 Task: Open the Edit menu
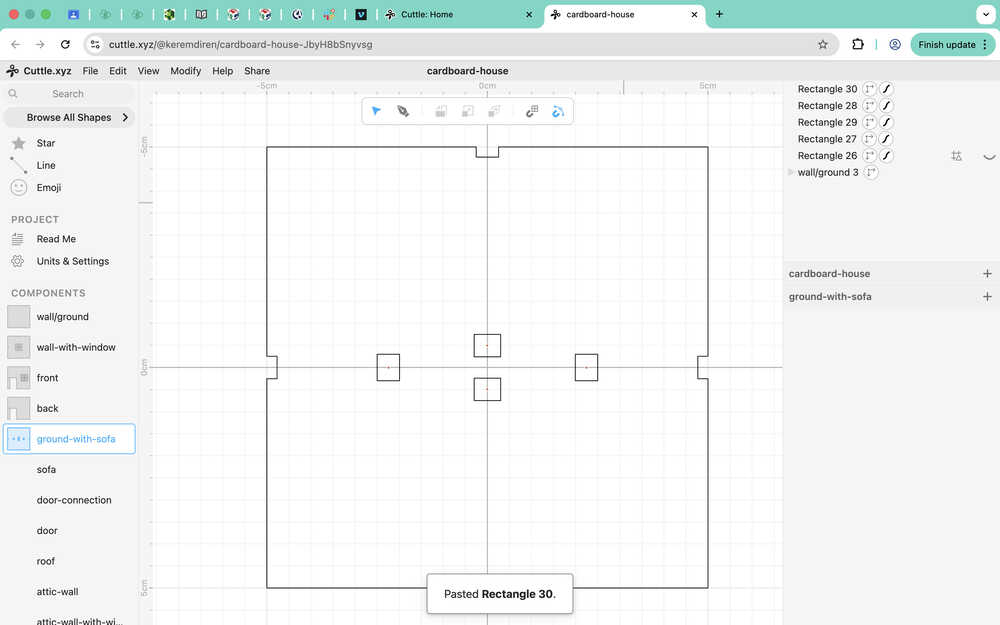[x=118, y=71]
